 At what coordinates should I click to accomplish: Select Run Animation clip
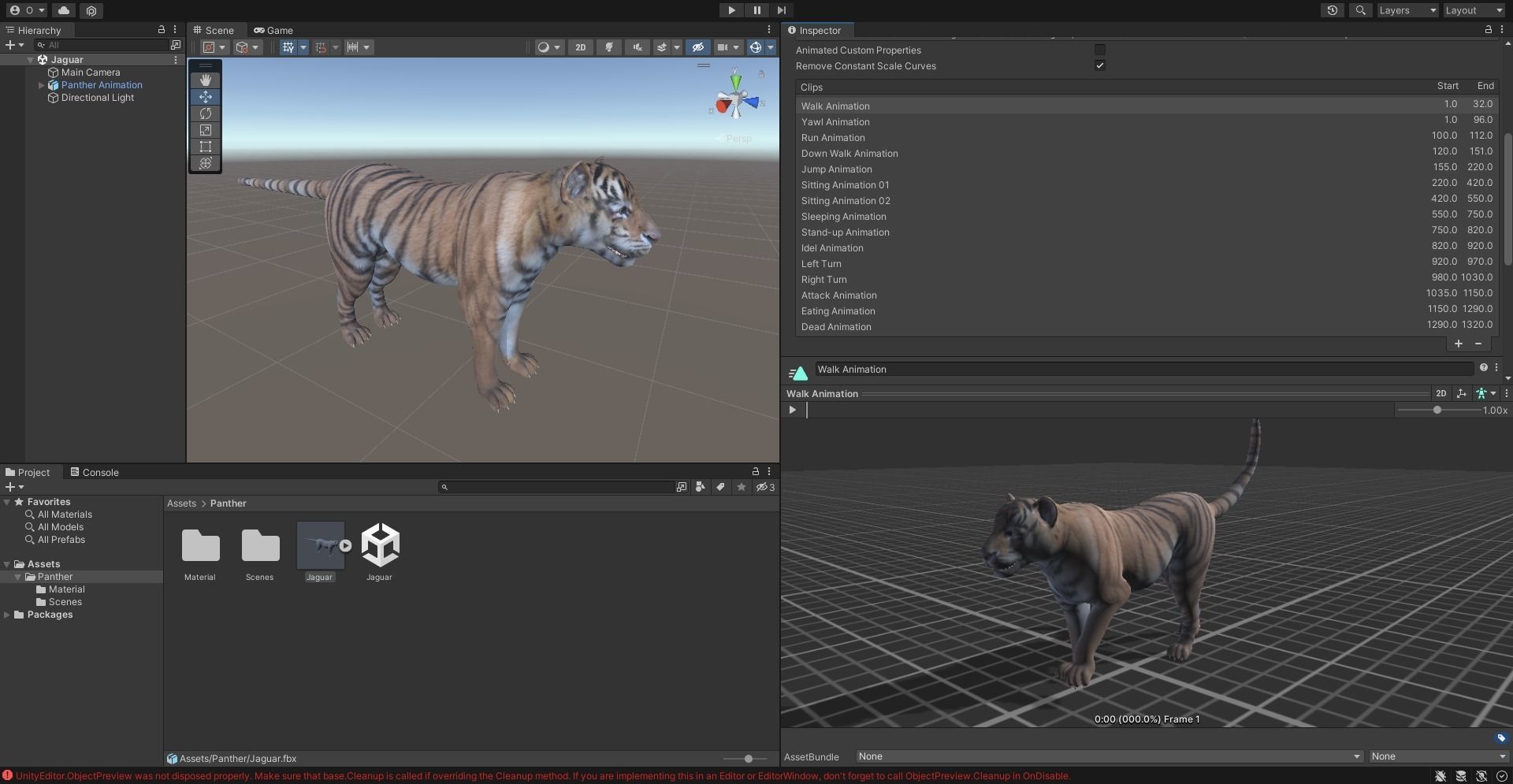[x=1147, y=137]
